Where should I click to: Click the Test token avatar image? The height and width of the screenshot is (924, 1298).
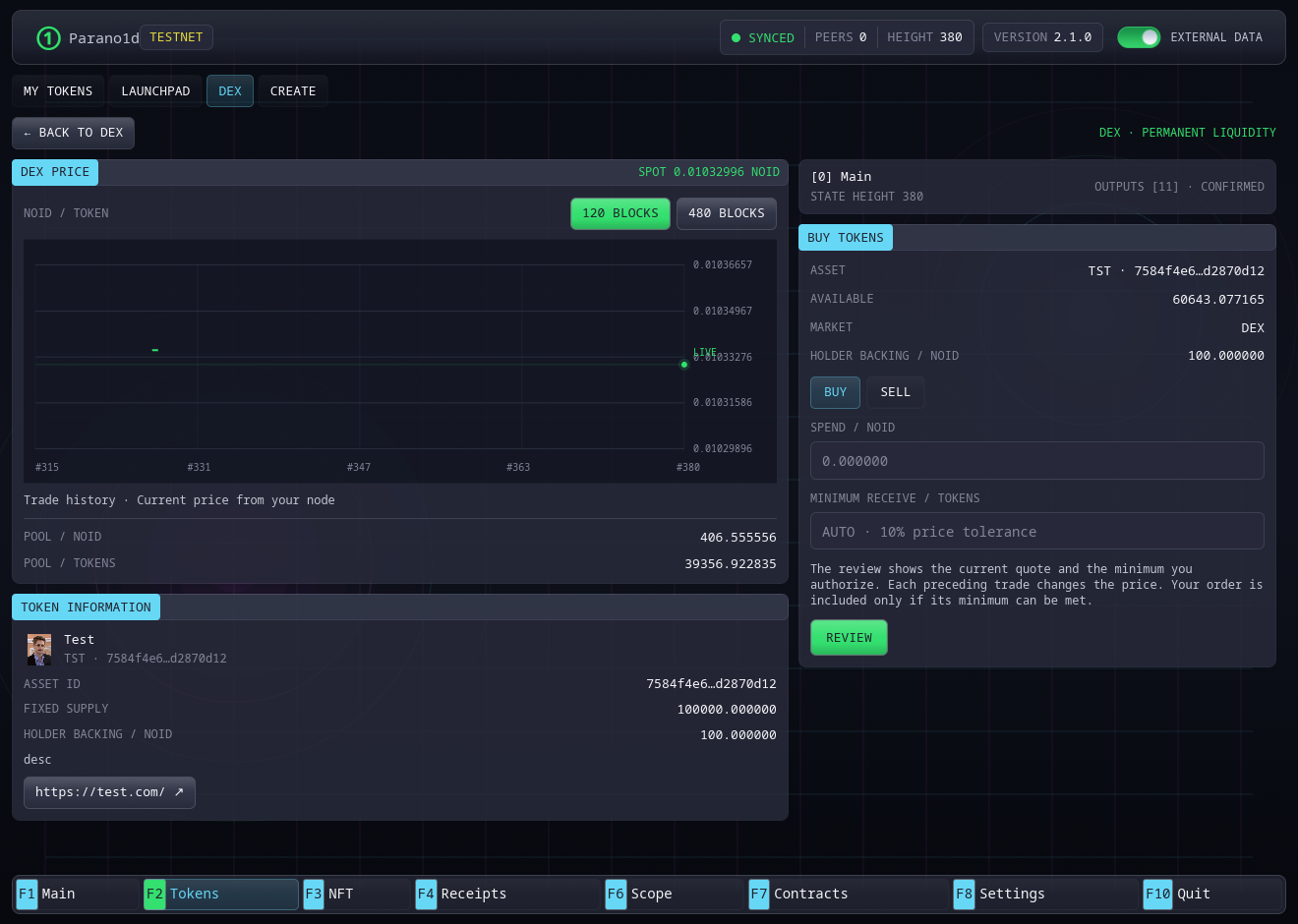[x=39, y=650]
